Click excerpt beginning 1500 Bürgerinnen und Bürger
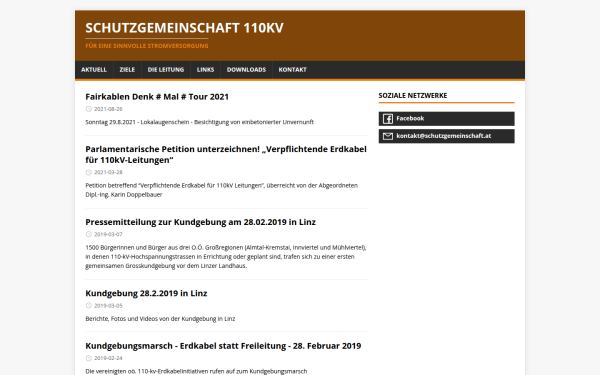600x375 pixels. point(226,257)
